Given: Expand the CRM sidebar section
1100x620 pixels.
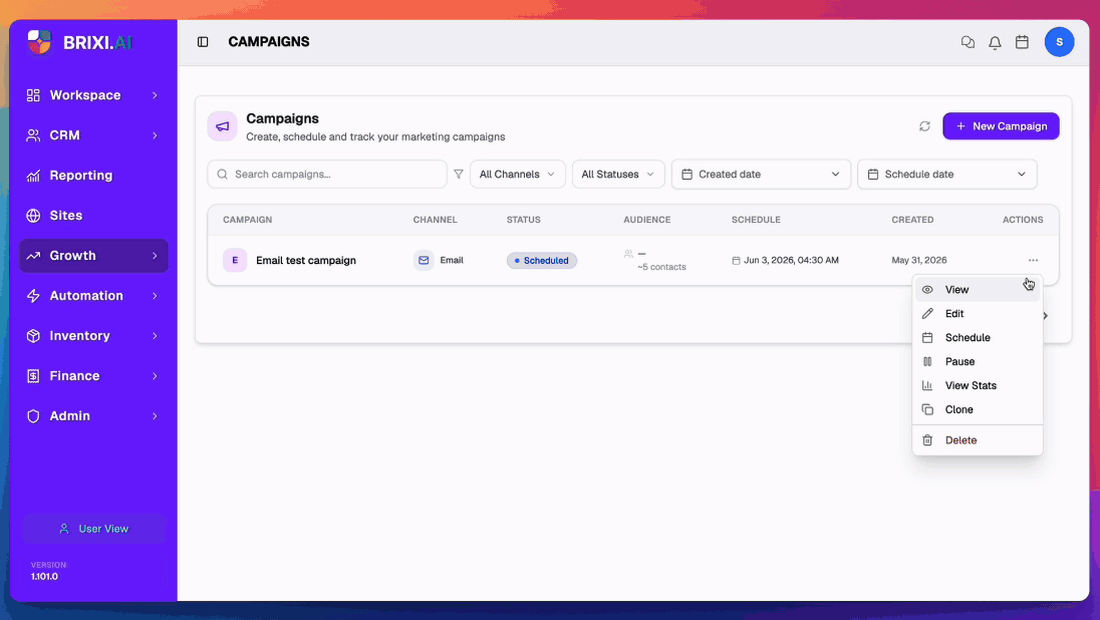Looking at the screenshot, I should click(x=93, y=135).
